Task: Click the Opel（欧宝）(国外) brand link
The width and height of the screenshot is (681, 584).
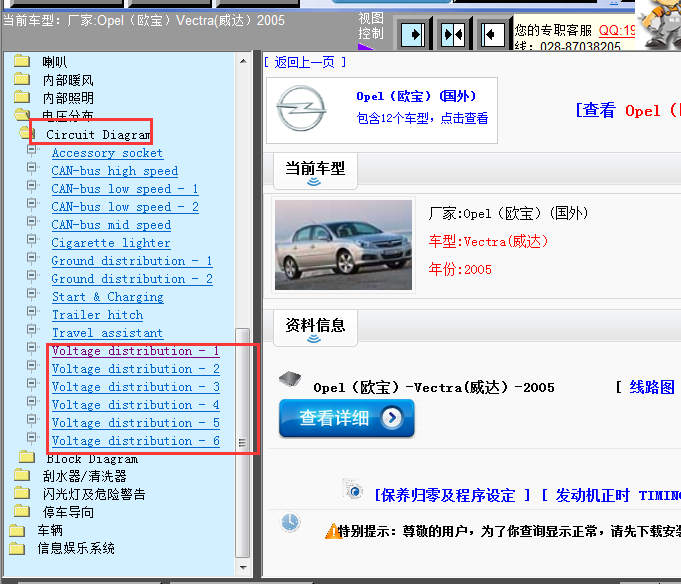Action: [416, 96]
